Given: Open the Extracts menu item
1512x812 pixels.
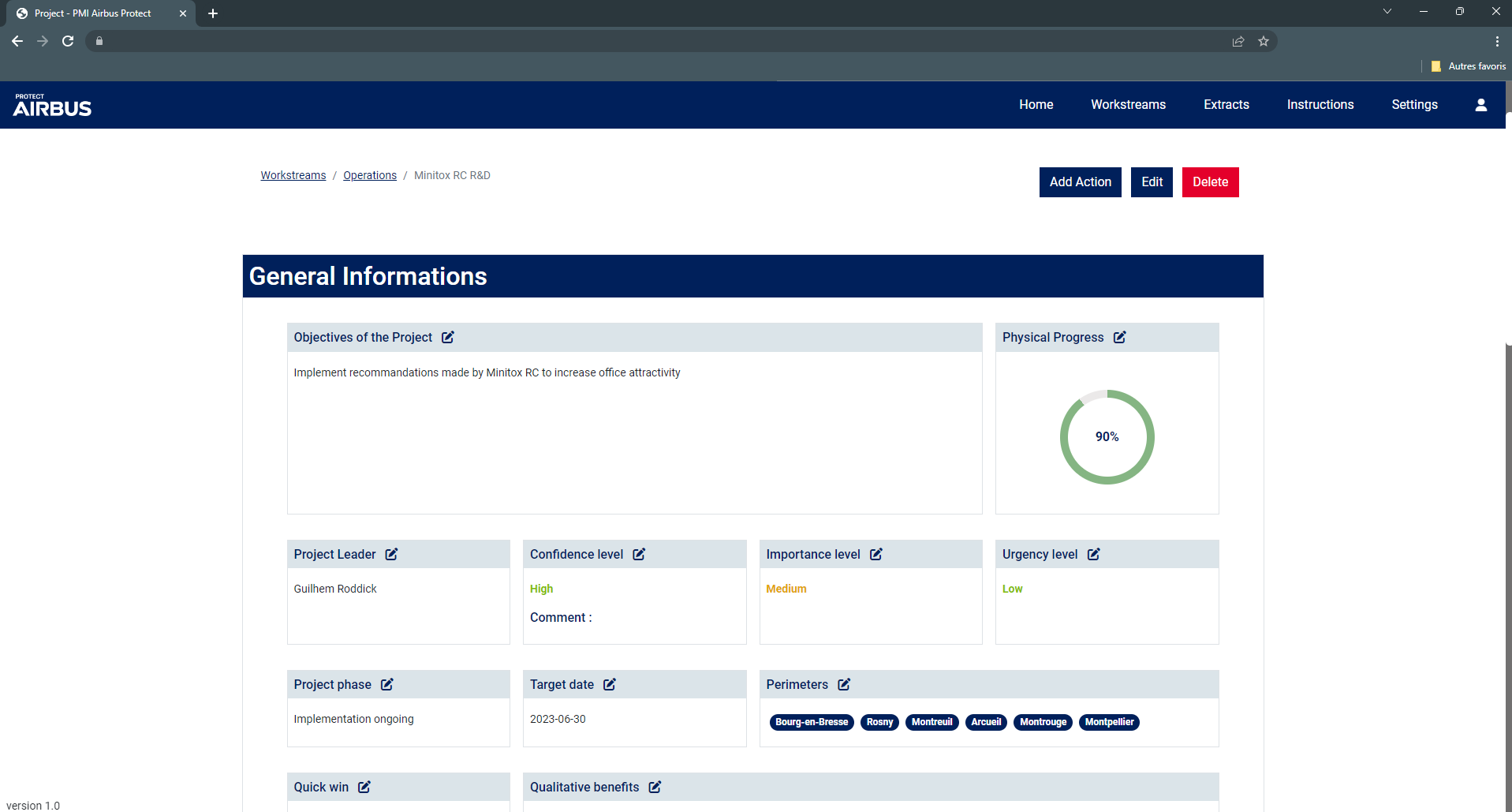Looking at the screenshot, I should point(1226,105).
